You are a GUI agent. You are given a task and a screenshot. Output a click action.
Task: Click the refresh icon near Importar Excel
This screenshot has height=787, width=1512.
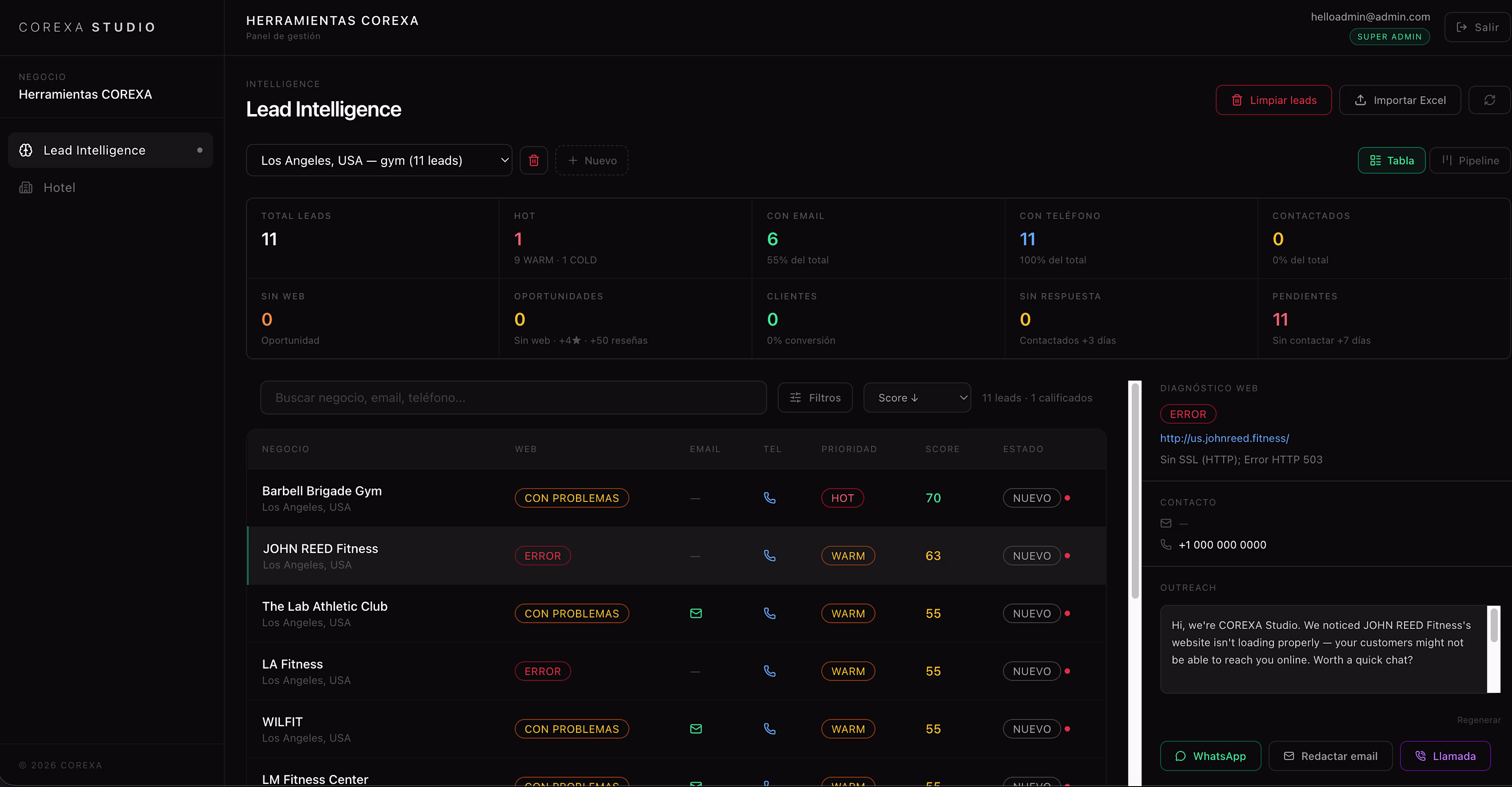point(1489,100)
